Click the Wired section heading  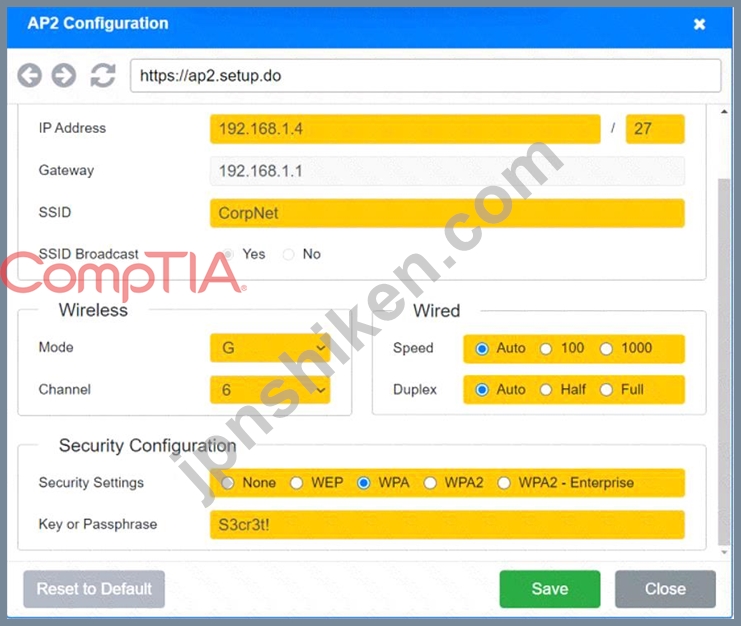click(436, 311)
